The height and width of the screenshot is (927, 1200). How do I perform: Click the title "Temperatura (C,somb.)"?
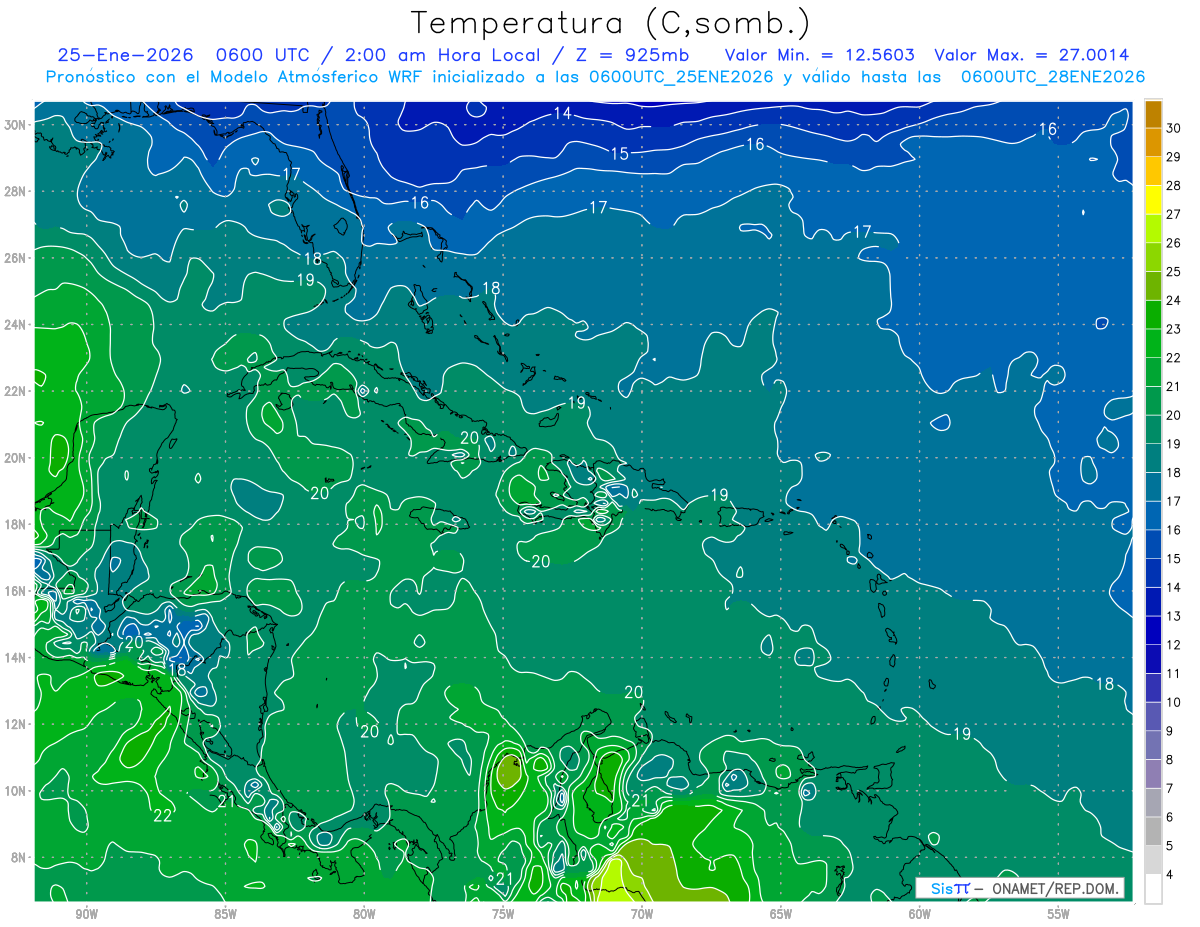click(611, 24)
